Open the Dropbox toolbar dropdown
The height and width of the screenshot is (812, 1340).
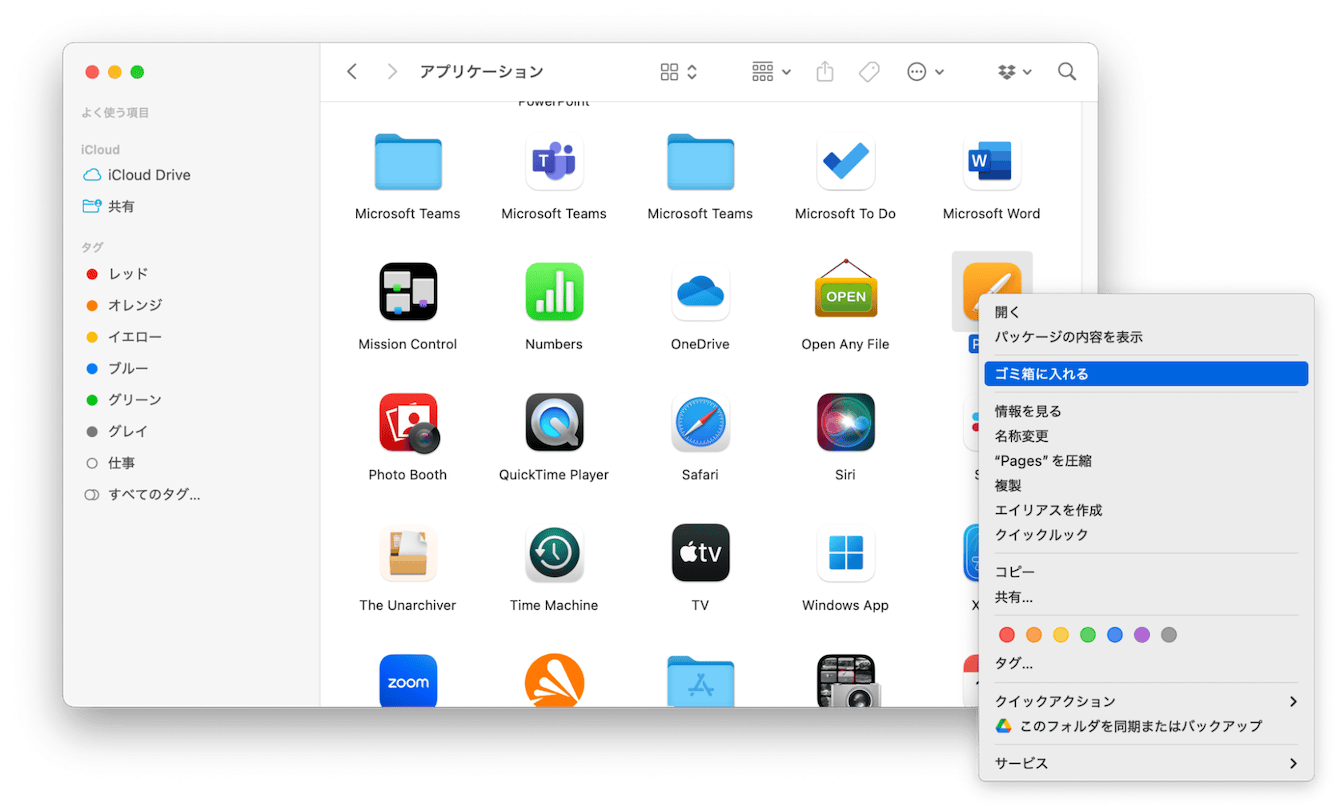[x=1015, y=72]
